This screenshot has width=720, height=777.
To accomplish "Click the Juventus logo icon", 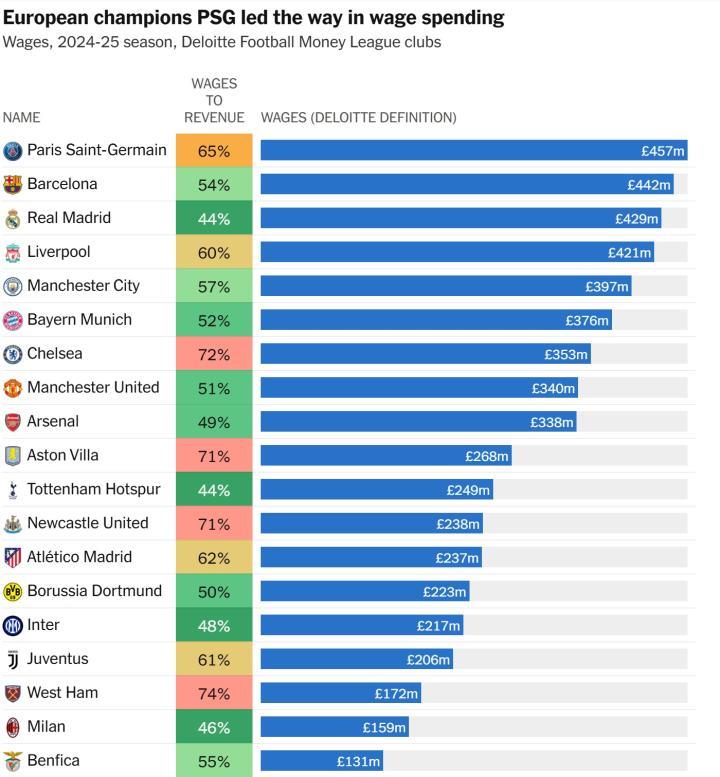I will click(x=12, y=659).
